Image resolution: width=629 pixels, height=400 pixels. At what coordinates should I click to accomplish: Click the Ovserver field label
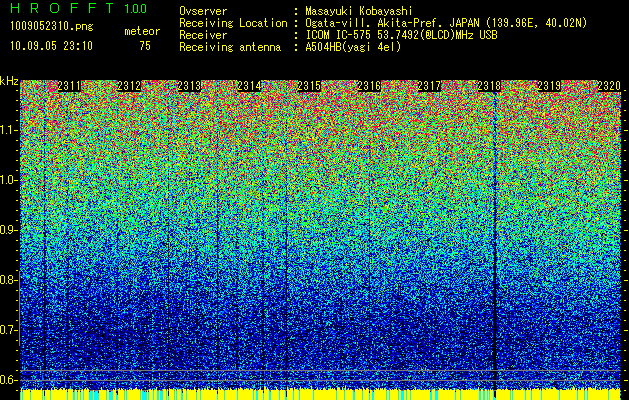(x=203, y=11)
